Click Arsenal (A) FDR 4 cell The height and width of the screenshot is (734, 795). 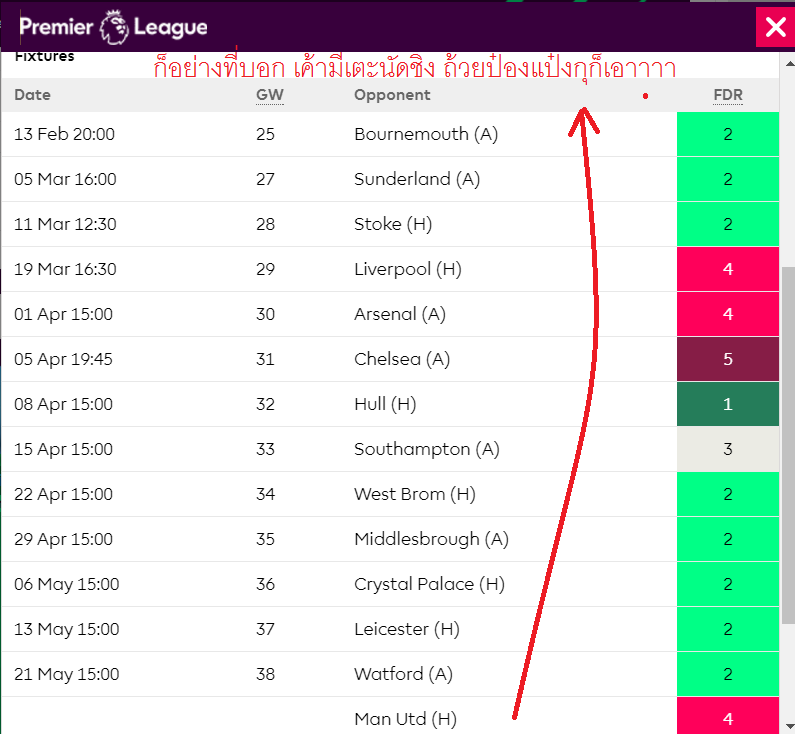tap(727, 314)
